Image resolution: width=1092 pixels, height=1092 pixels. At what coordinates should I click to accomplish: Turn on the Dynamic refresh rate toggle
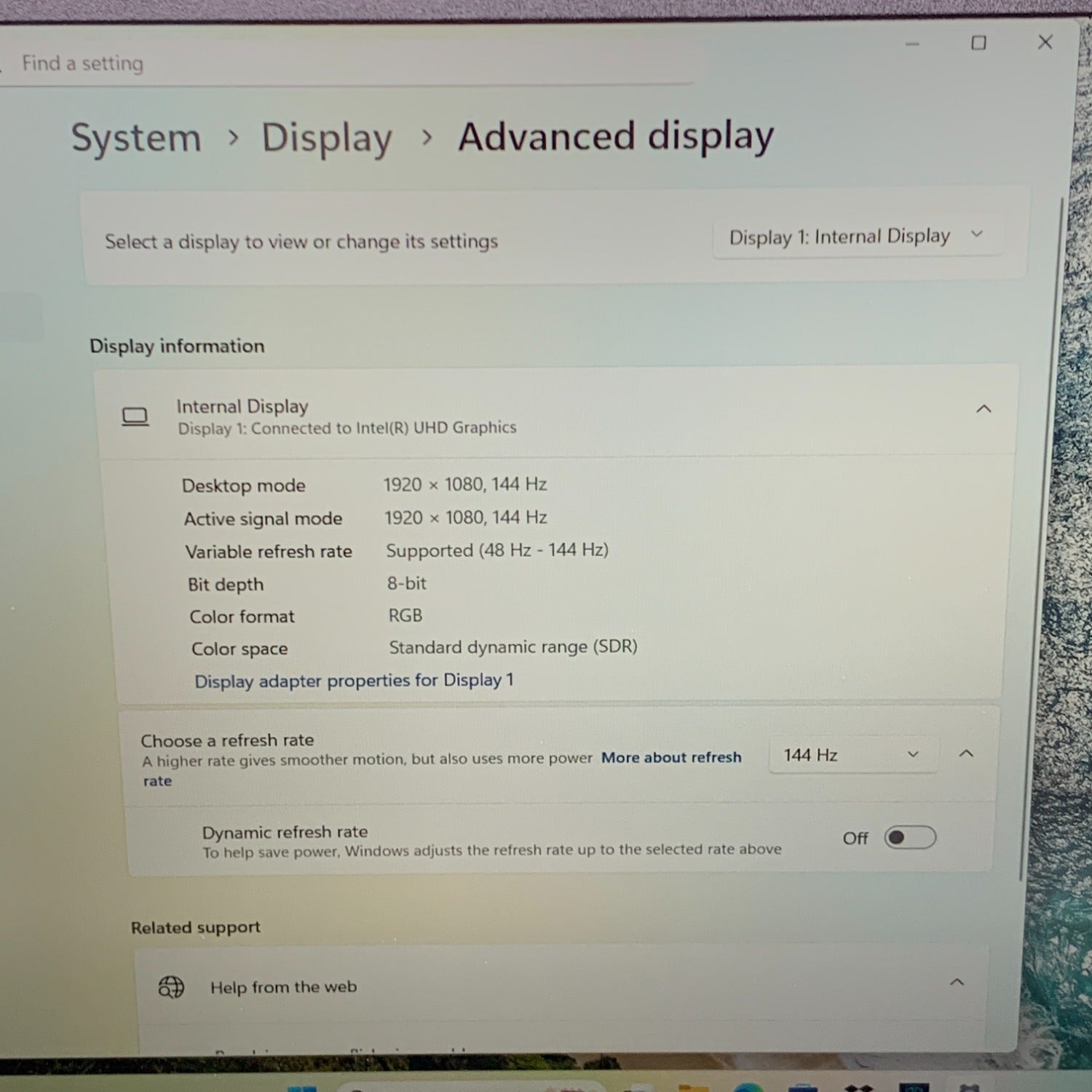click(909, 837)
